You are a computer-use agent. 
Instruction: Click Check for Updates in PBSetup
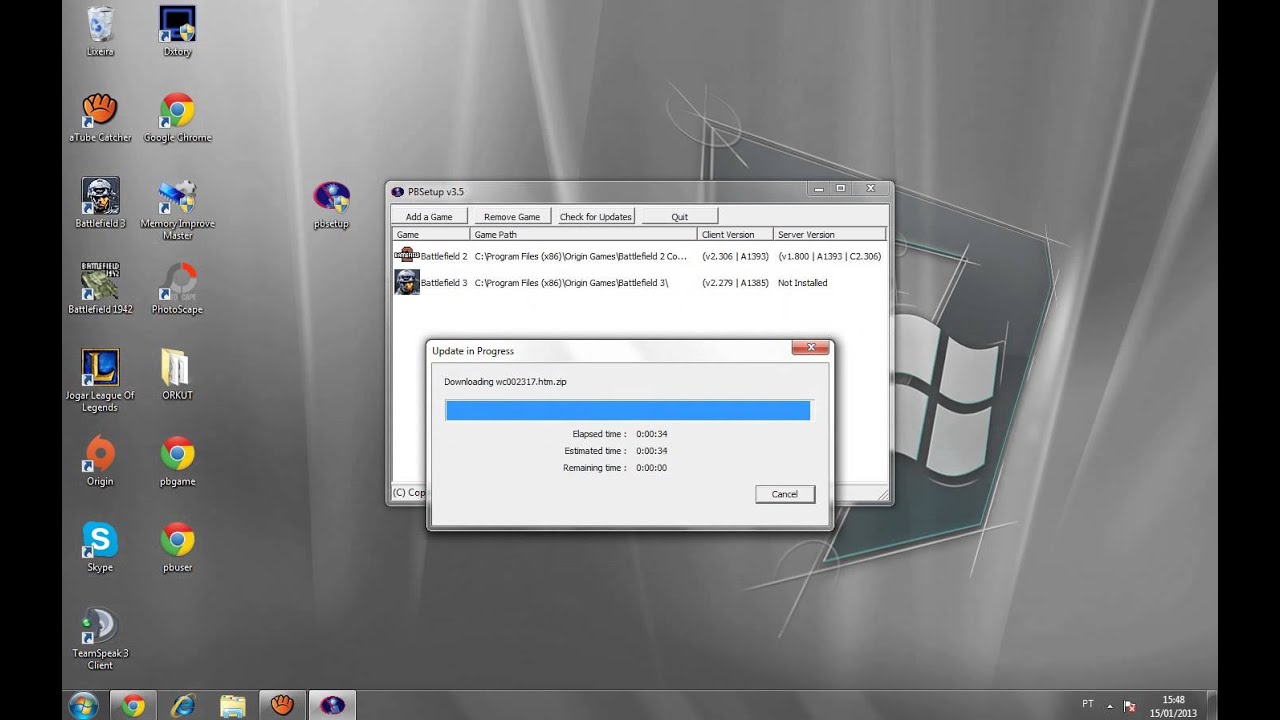click(x=595, y=216)
